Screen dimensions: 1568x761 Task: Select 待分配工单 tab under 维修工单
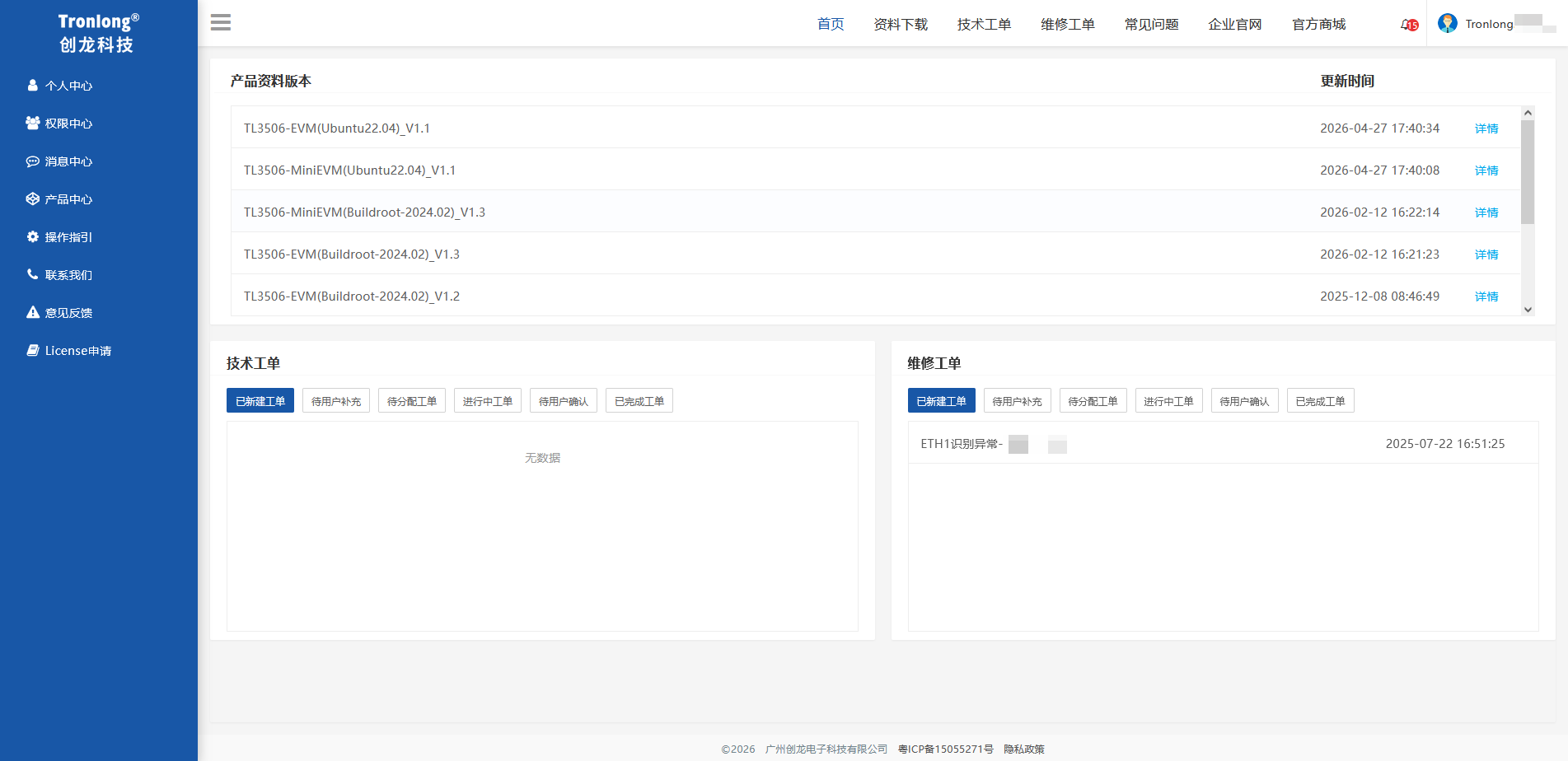click(1093, 401)
